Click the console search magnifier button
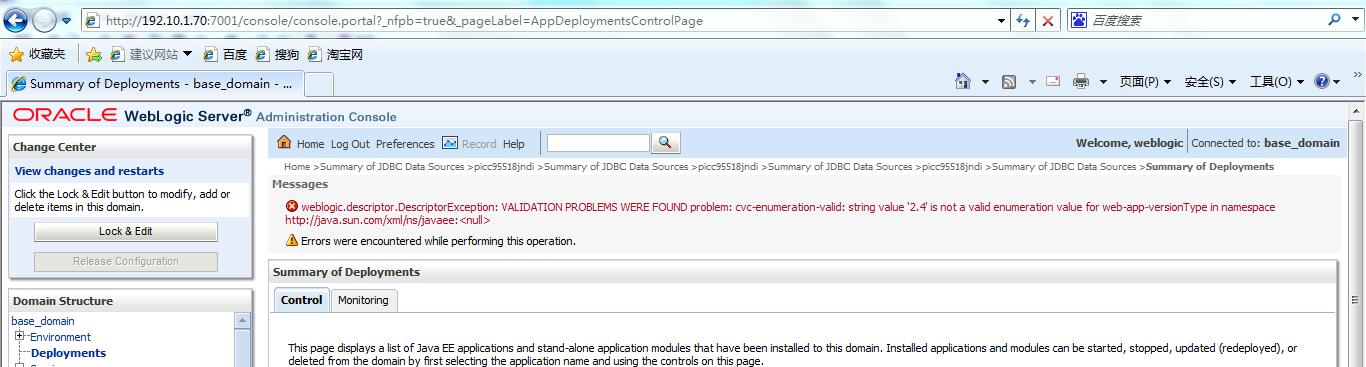The image size is (1366, 367). pyautogui.click(x=666, y=143)
